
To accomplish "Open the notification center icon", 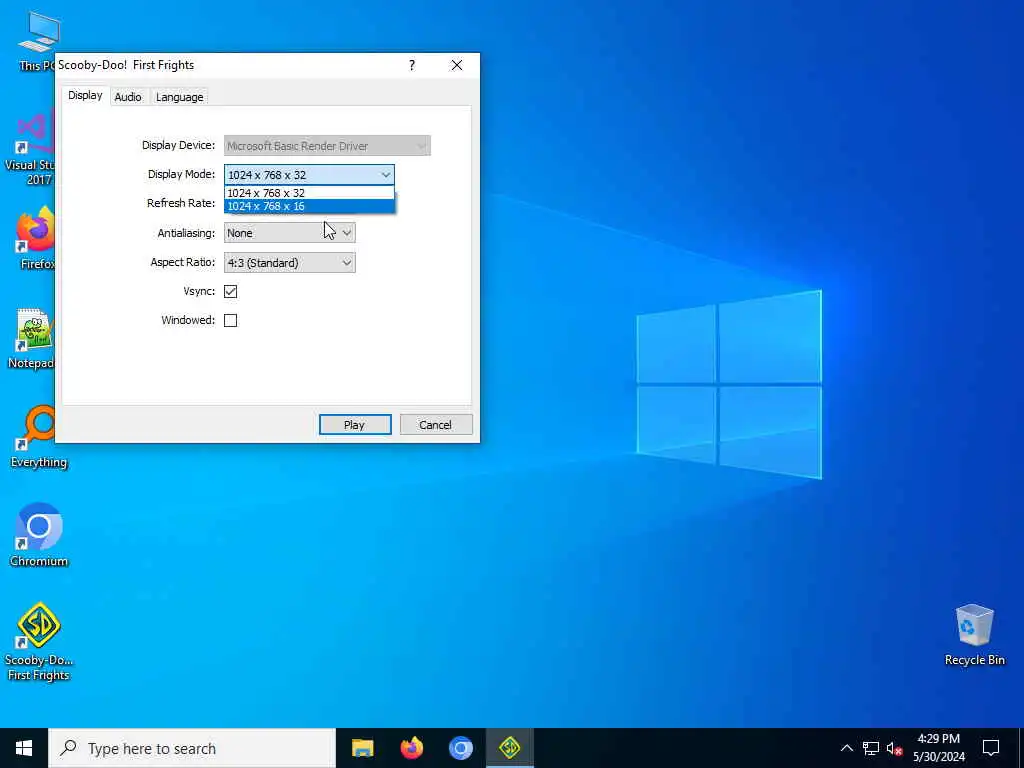I will (x=991, y=748).
